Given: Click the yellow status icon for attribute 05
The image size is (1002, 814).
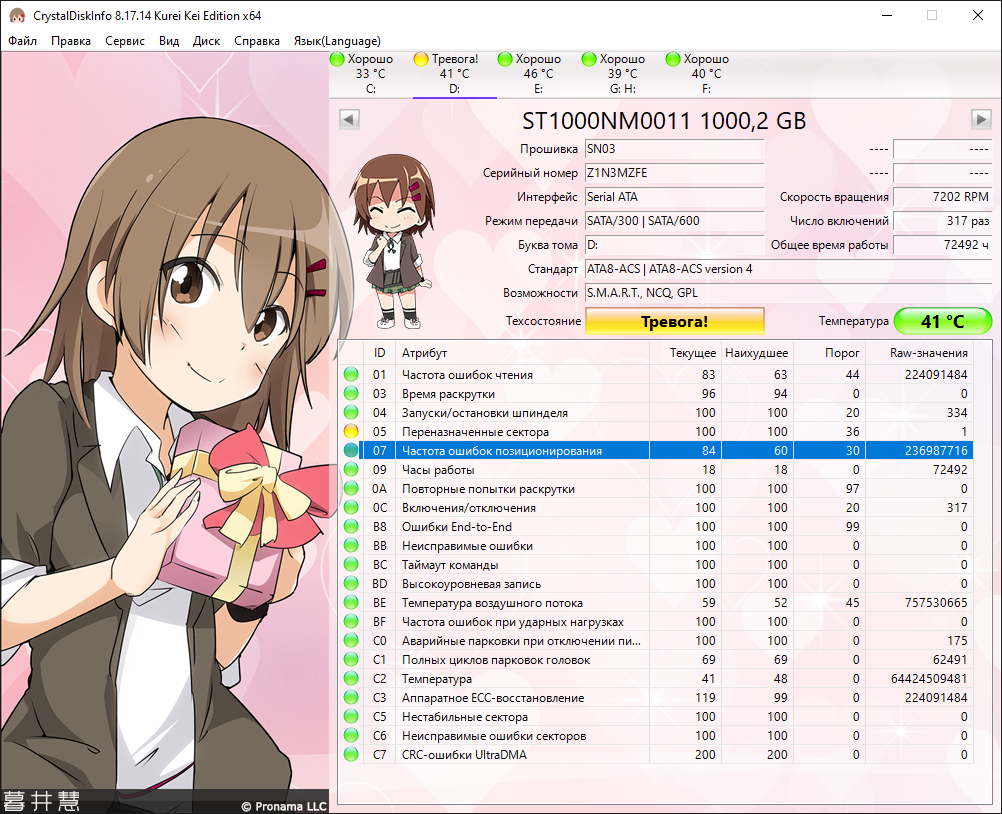Looking at the screenshot, I should pos(351,431).
